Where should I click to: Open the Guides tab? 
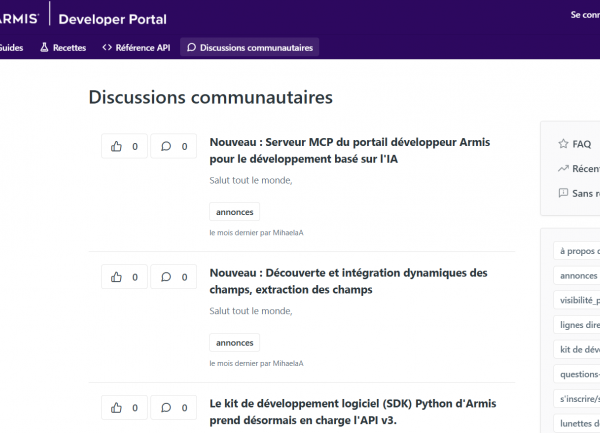pyautogui.click(x=11, y=47)
